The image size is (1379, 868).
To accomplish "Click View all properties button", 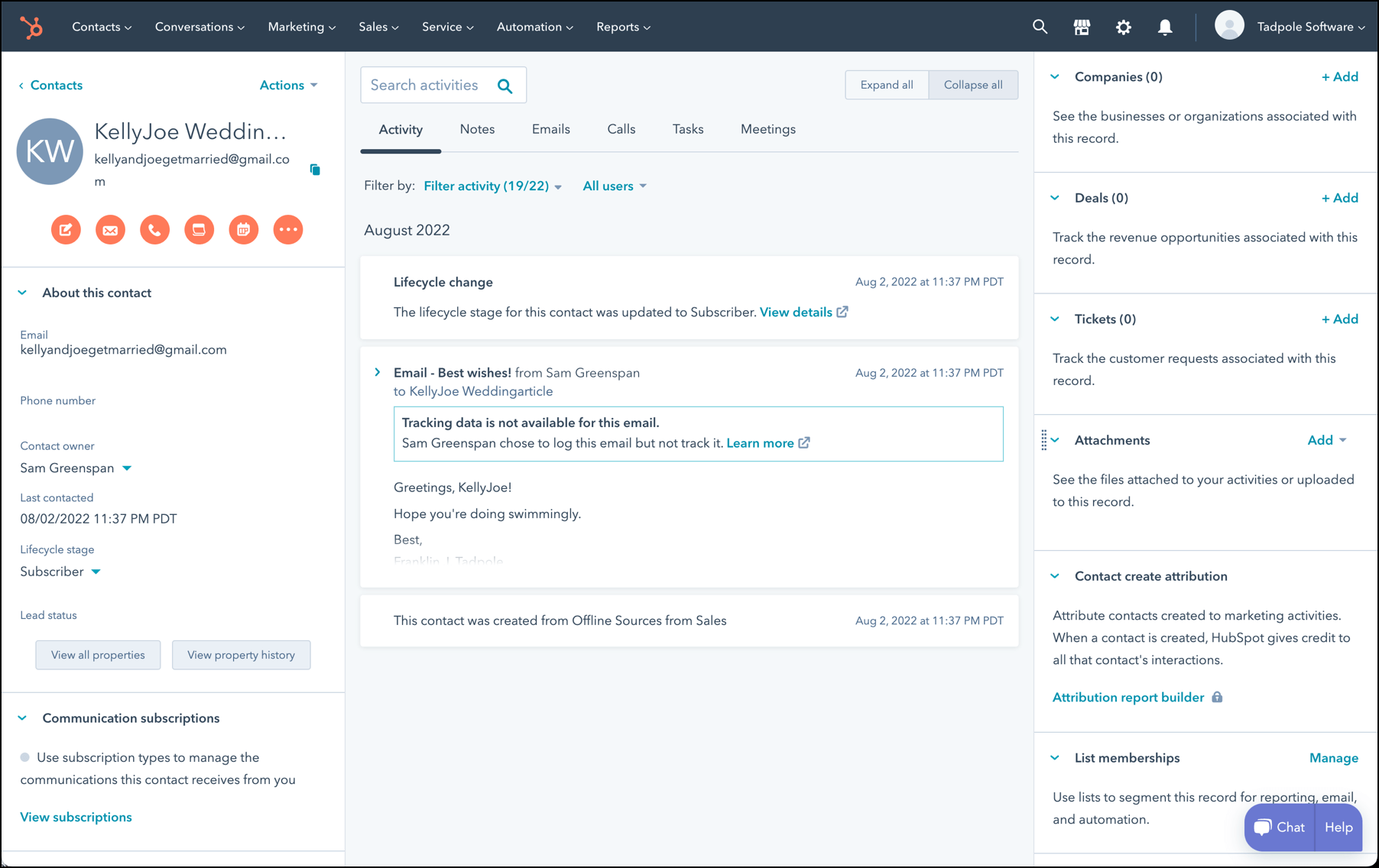I will pos(98,655).
